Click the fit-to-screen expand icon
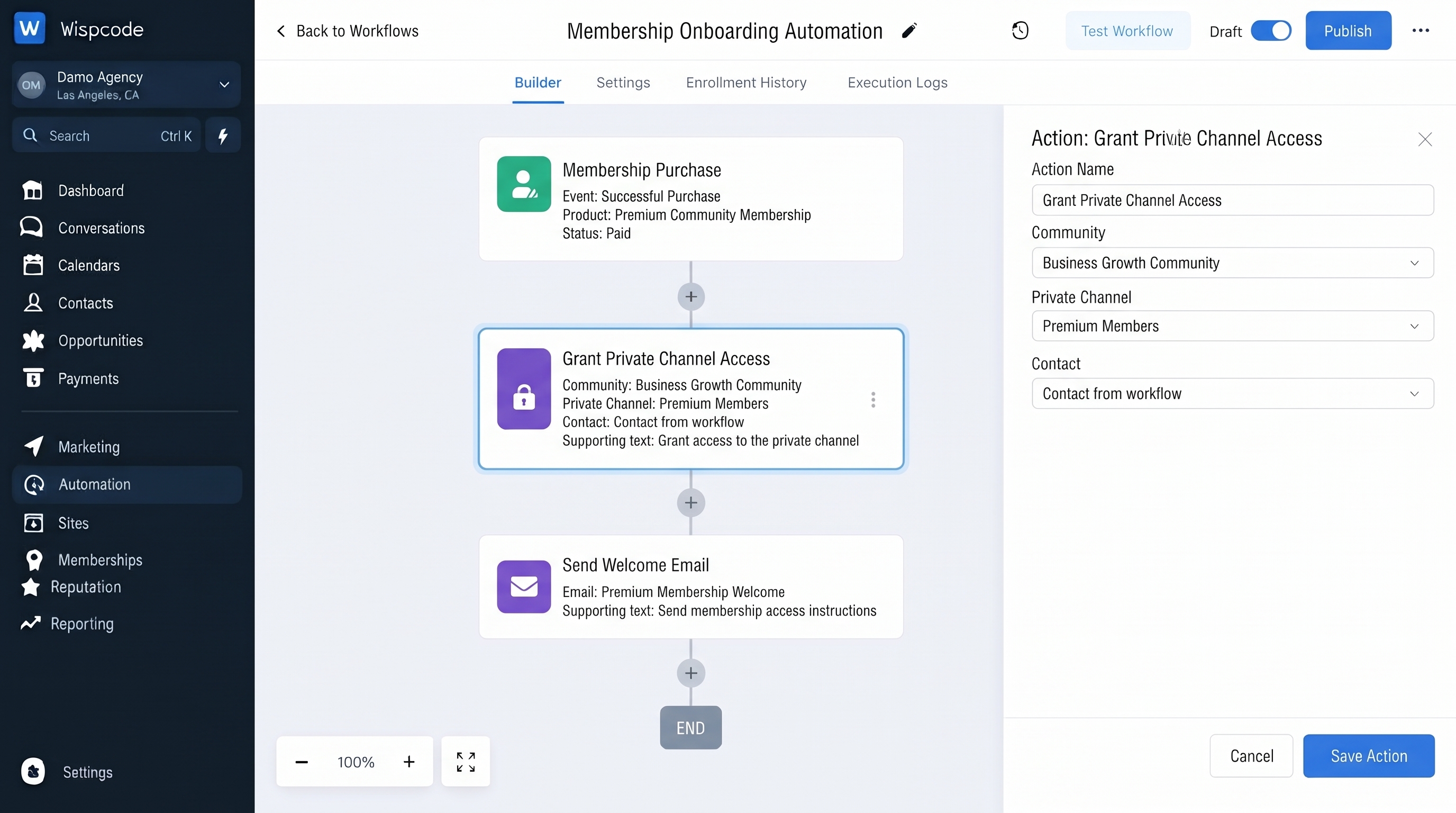This screenshot has width=1456, height=813. pos(466,762)
